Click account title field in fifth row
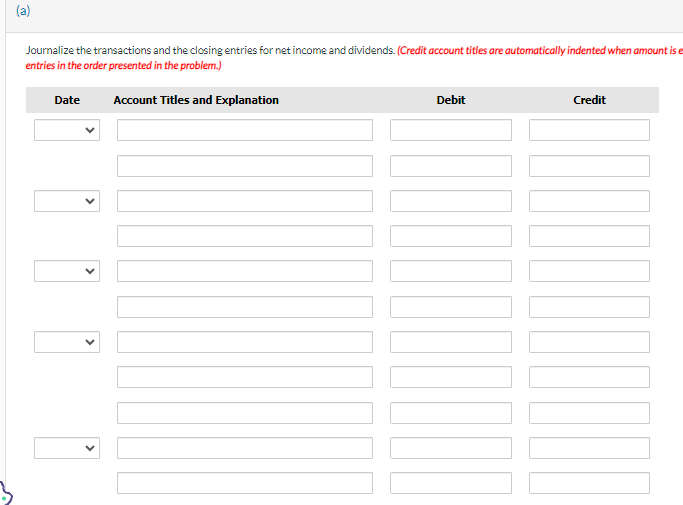Screen dimensions: 683x505 tap(245, 271)
